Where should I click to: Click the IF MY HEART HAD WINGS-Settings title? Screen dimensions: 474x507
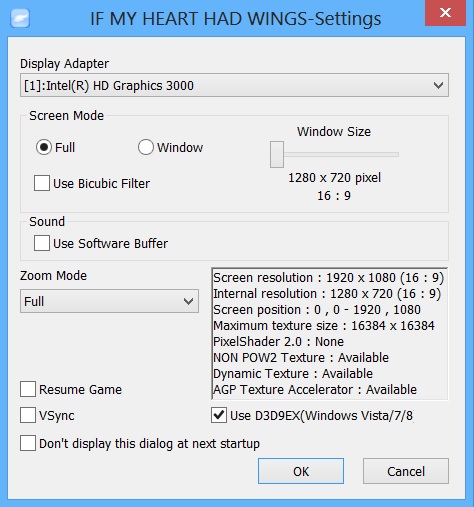tap(236, 19)
